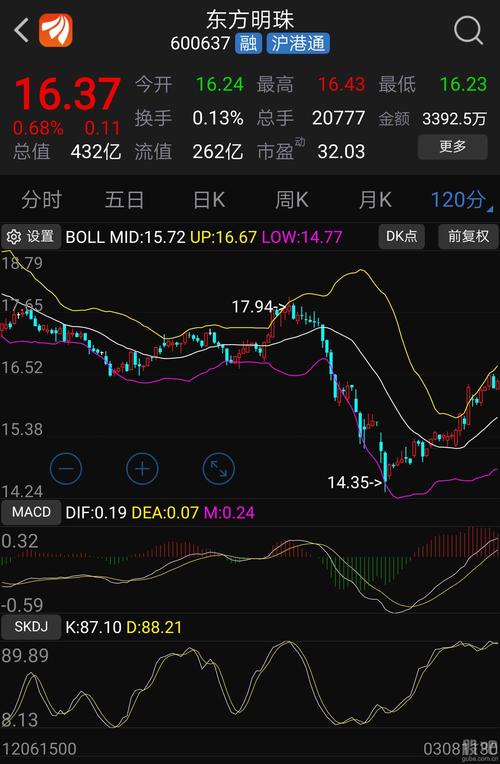The width and height of the screenshot is (500, 764).
Task: Click the 更多 button
Action: pos(452,147)
